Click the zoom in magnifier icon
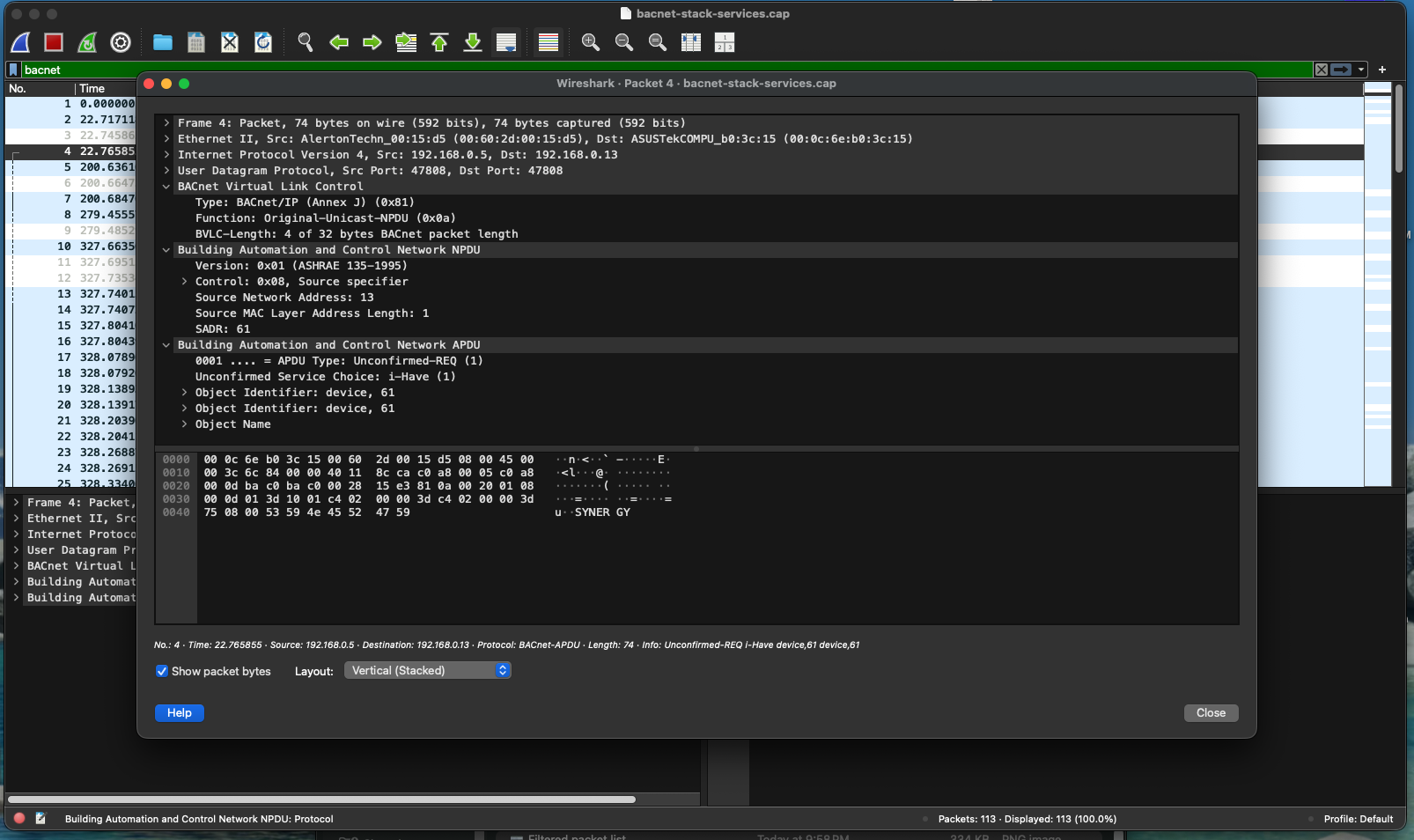The image size is (1414, 840). click(591, 42)
